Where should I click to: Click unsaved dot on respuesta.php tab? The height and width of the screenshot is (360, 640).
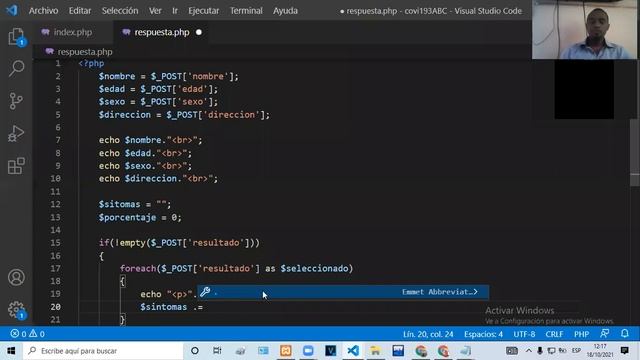click(x=199, y=32)
